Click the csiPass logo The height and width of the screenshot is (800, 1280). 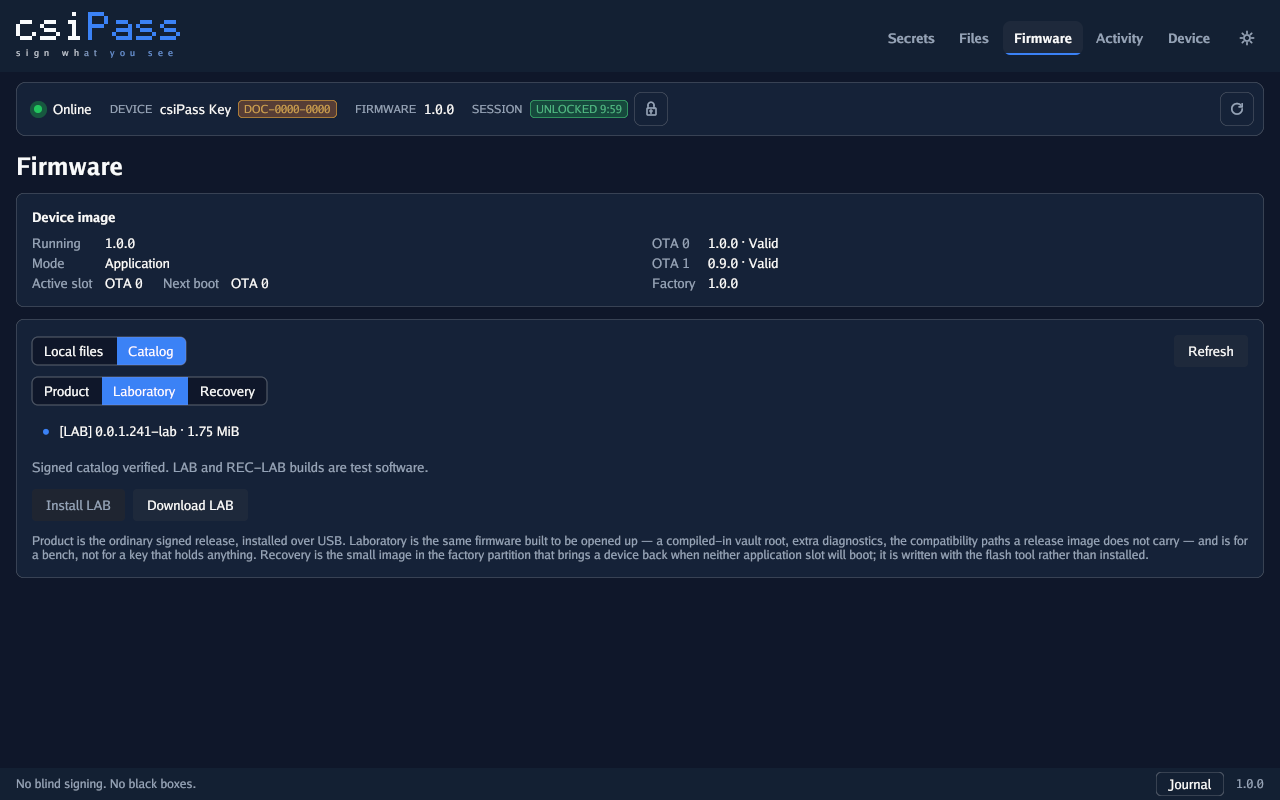98,35
